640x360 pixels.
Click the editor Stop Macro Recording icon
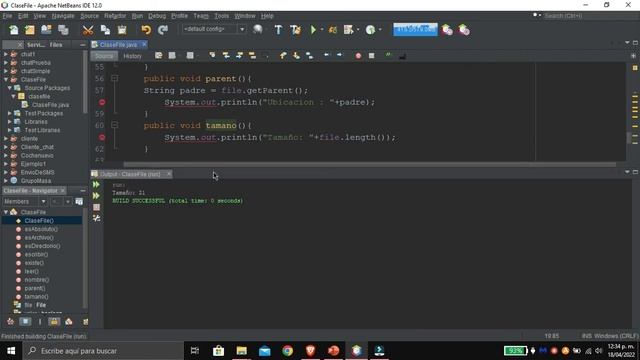(371, 56)
